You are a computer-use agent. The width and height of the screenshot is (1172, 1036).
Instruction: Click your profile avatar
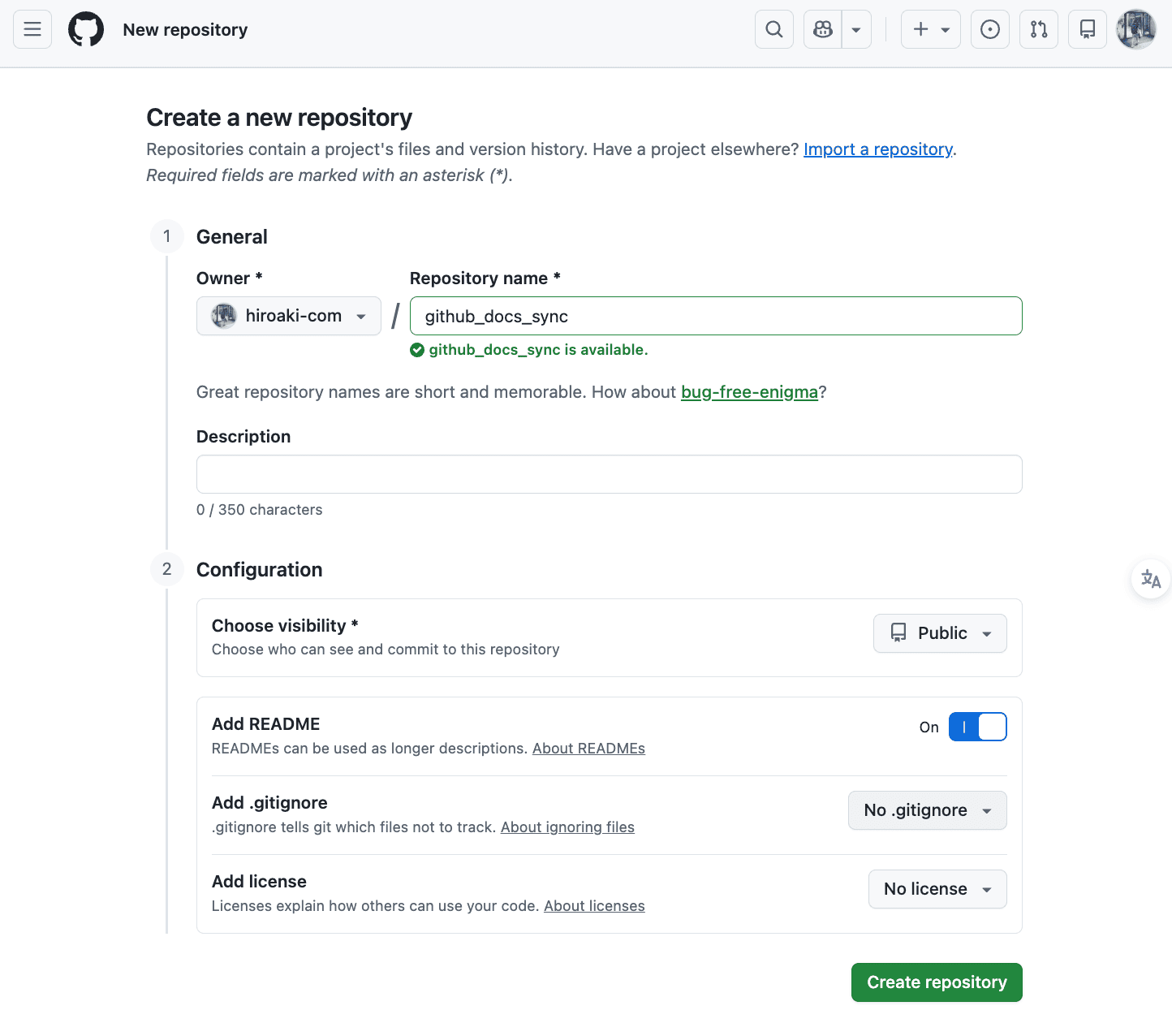[1135, 28]
